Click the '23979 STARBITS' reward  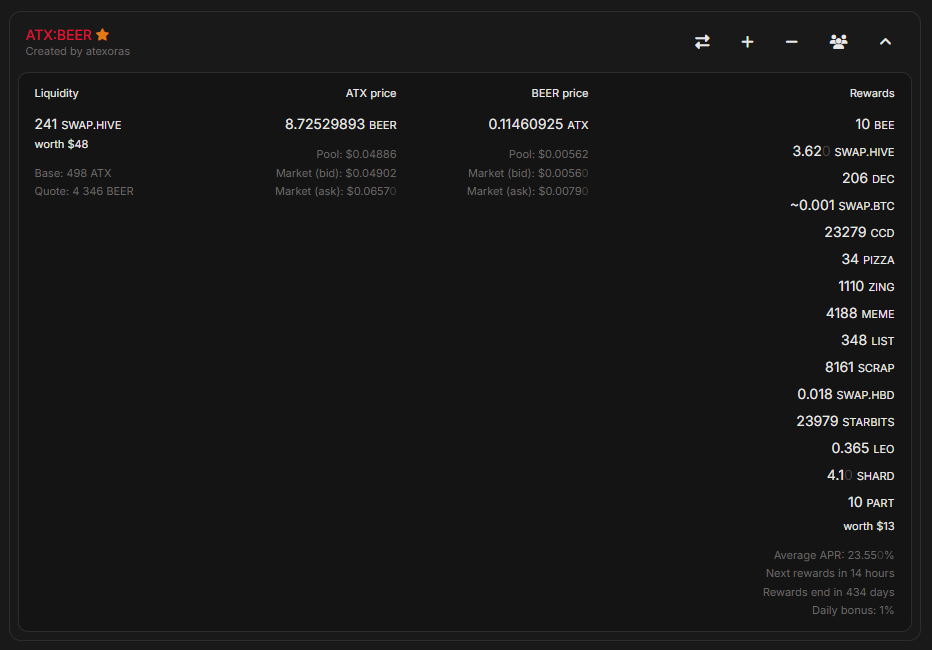click(845, 422)
